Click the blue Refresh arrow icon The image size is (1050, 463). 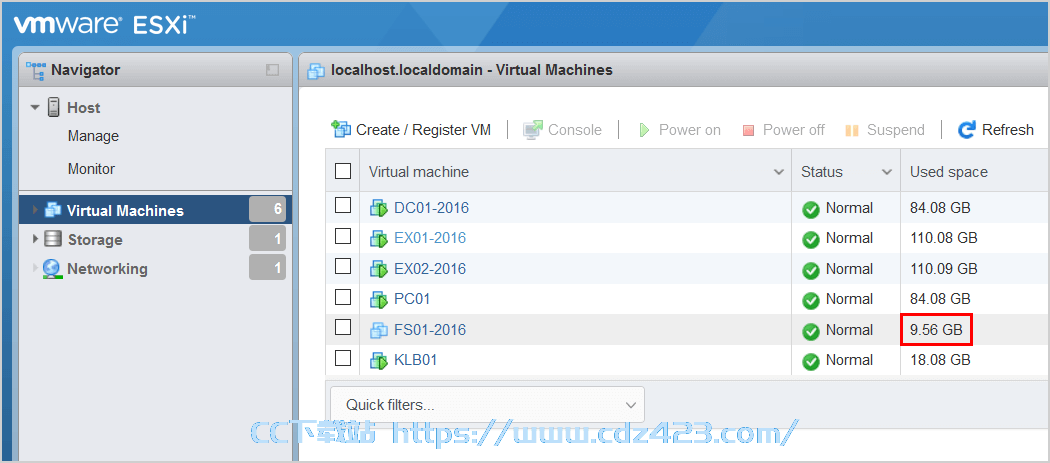click(966, 129)
